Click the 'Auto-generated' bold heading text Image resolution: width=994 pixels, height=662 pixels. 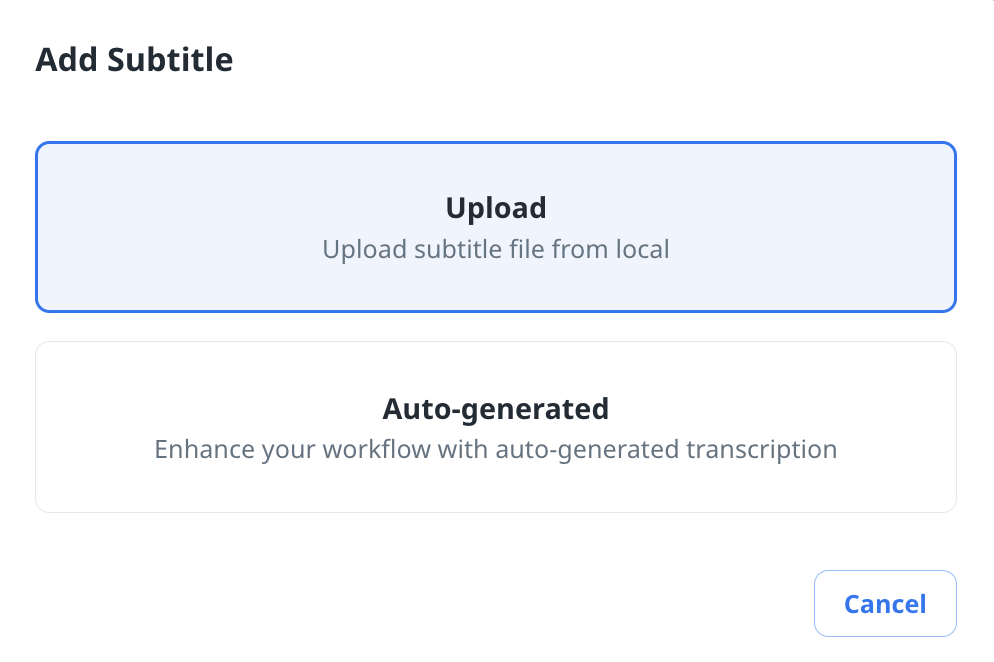(496, 409)
